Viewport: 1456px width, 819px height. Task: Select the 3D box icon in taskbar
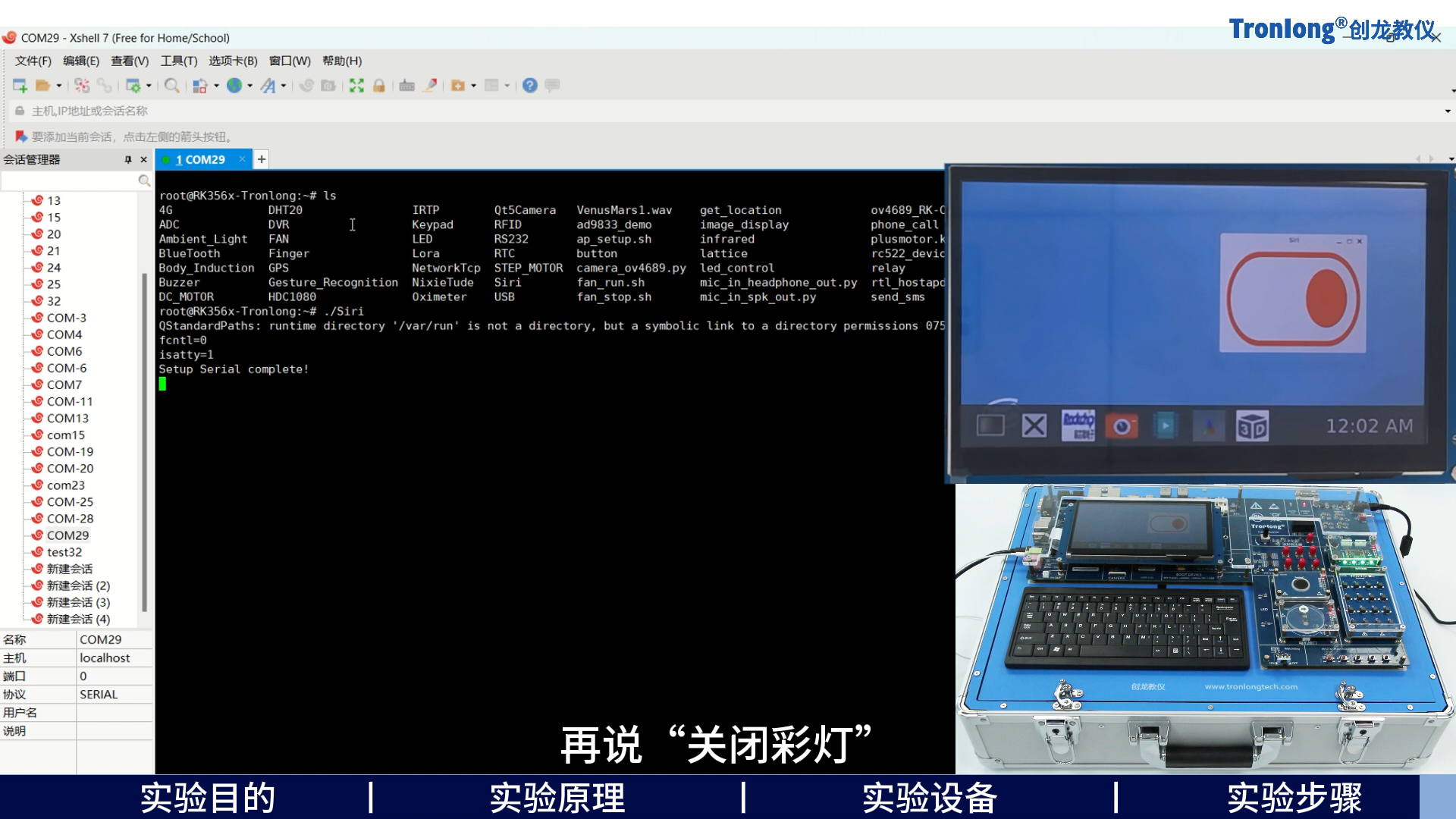(1252, 426)
